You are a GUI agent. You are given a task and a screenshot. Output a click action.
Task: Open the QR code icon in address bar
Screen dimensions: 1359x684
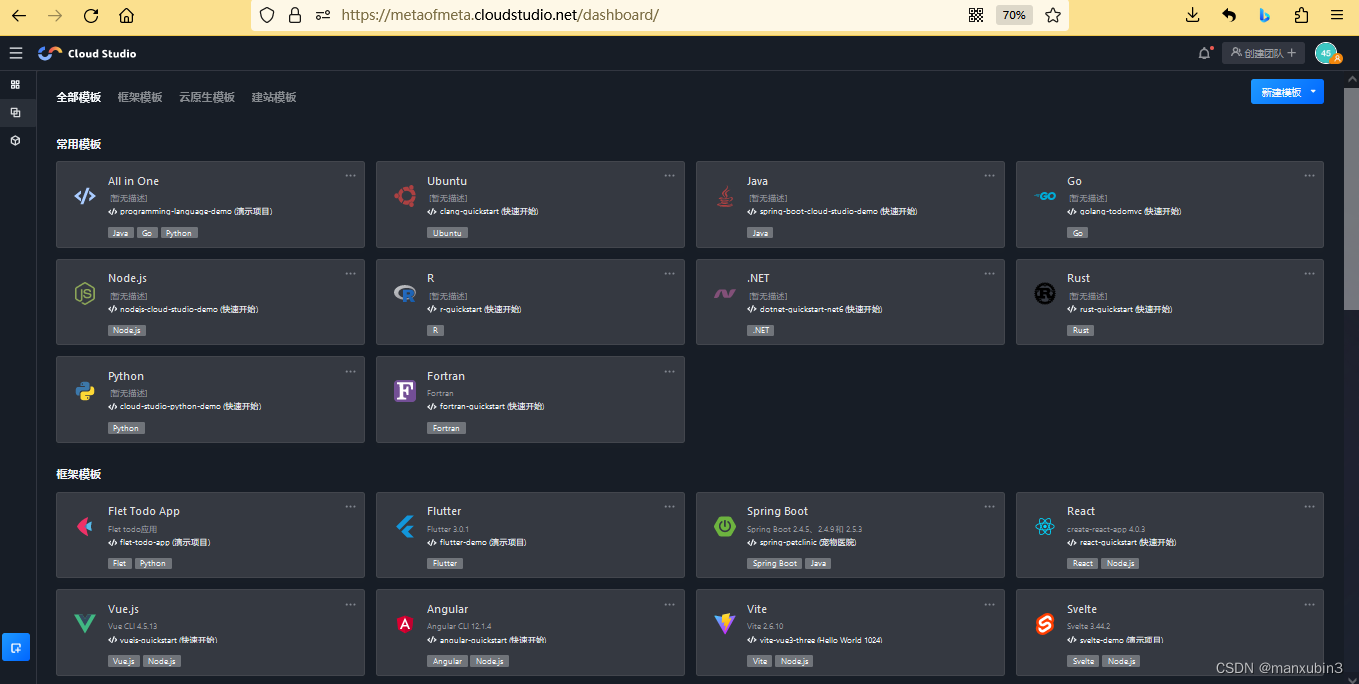click(x=976, y=15)
